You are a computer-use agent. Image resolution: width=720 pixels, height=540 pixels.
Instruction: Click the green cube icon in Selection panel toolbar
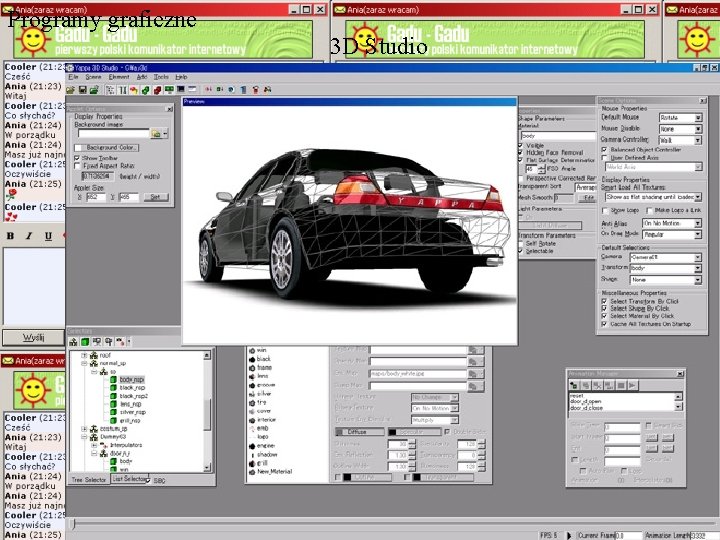click(85, 342)
